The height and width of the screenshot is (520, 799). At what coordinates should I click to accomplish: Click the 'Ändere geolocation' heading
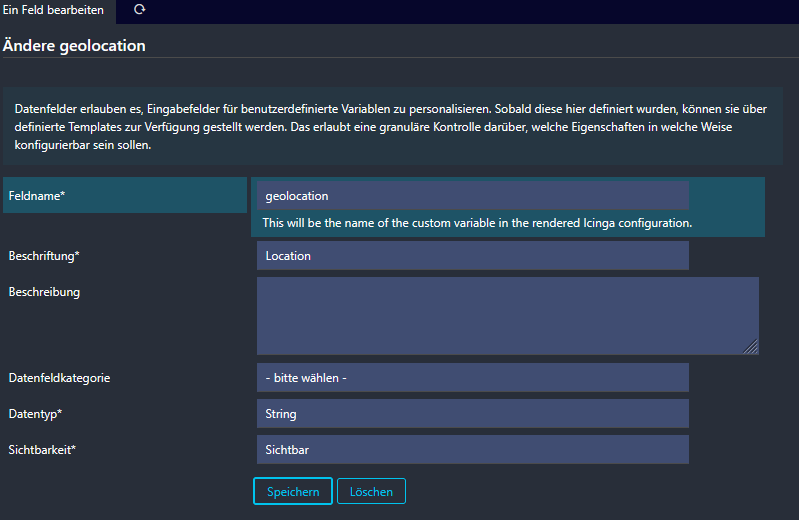[75, 46]
